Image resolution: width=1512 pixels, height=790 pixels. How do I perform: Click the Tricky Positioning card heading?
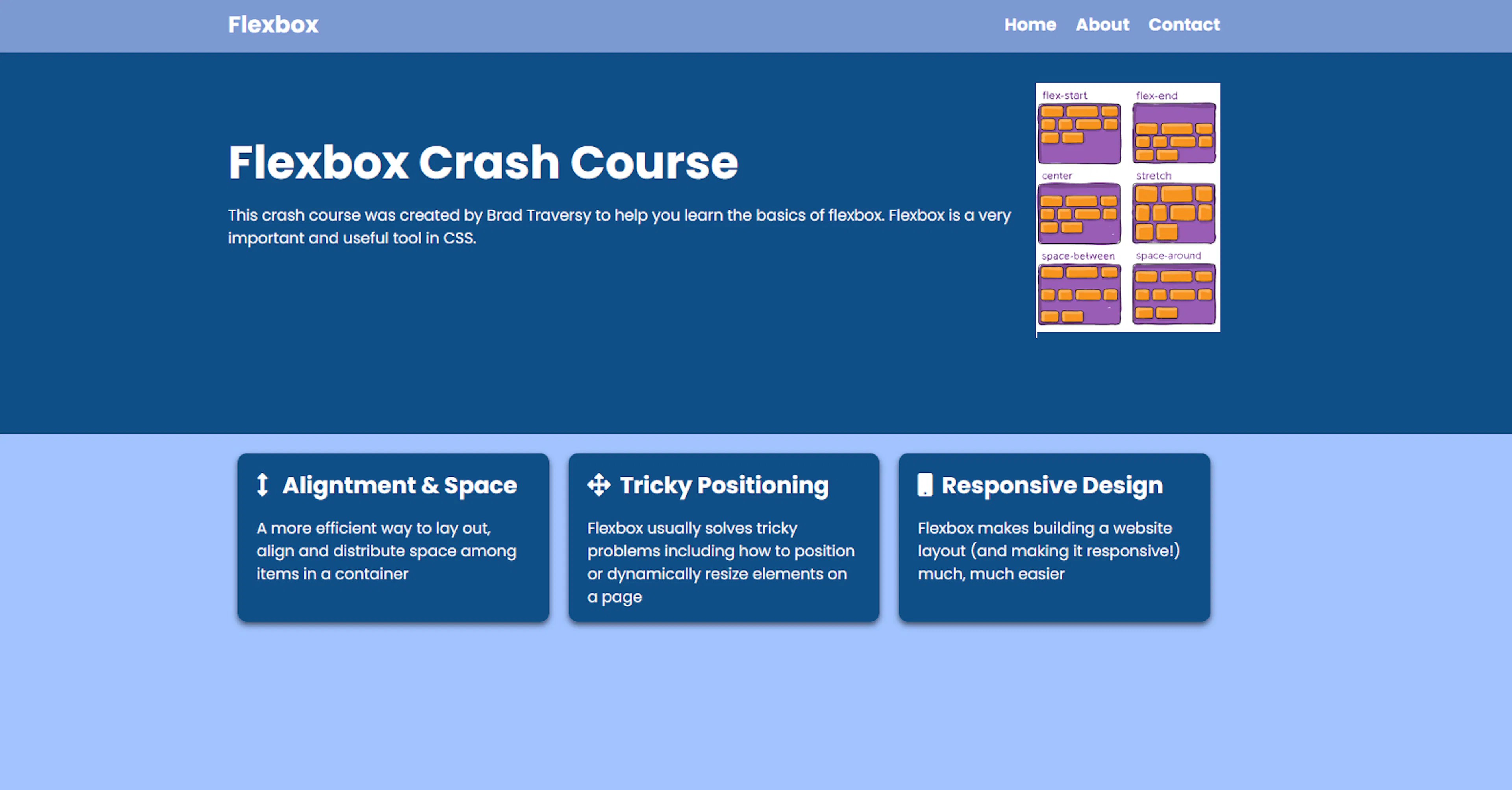click(724, 486)
